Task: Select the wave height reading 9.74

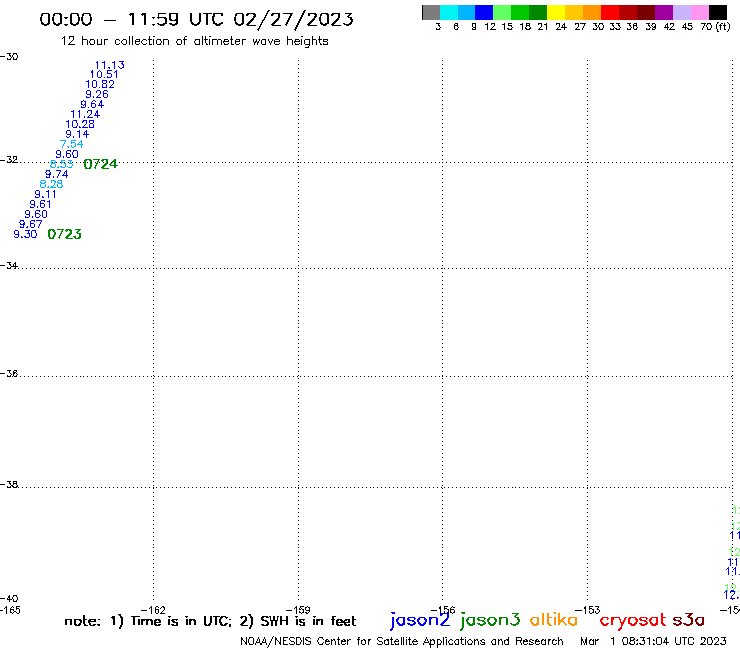Action: [57, 174]
